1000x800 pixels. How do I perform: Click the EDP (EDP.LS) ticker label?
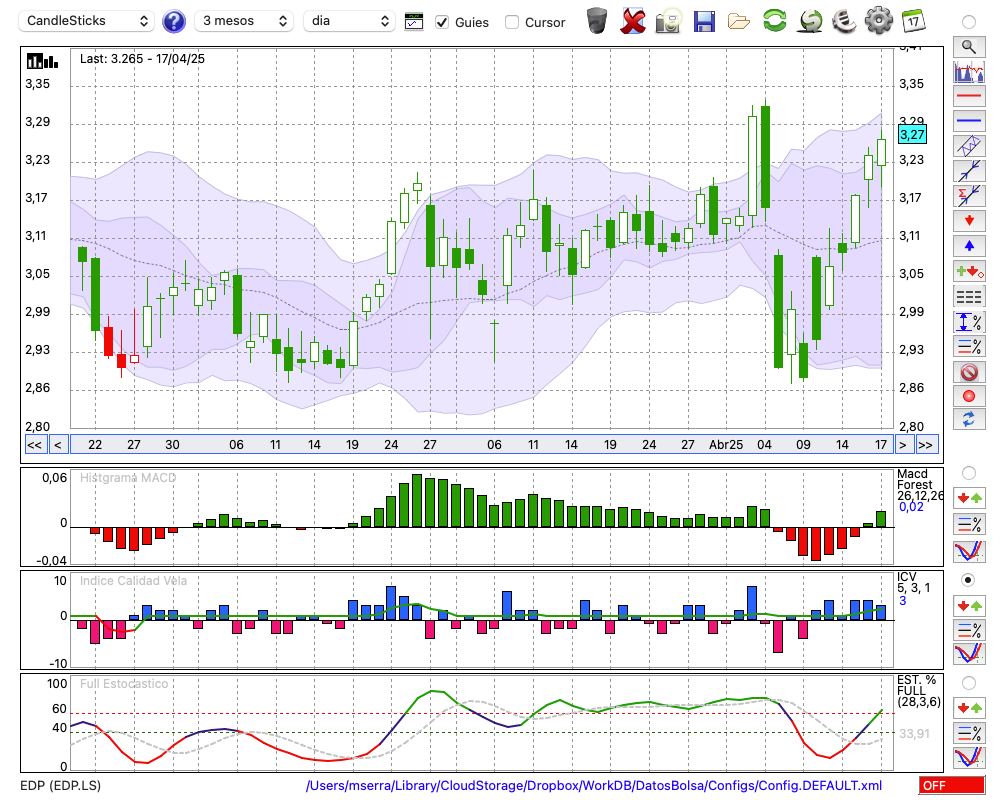tap(61, 785)
